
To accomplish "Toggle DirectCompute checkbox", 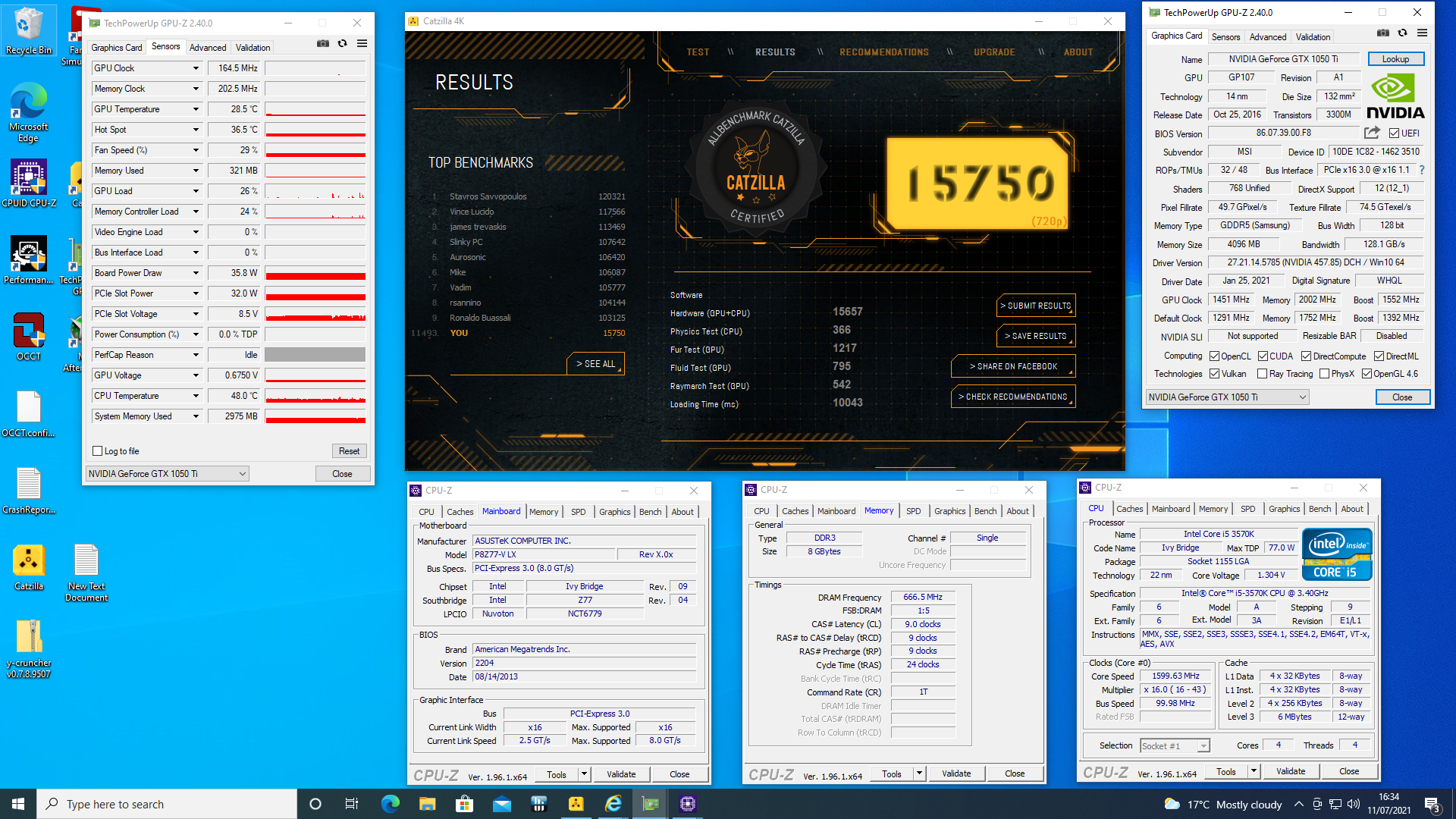I will click(1306, 356).
